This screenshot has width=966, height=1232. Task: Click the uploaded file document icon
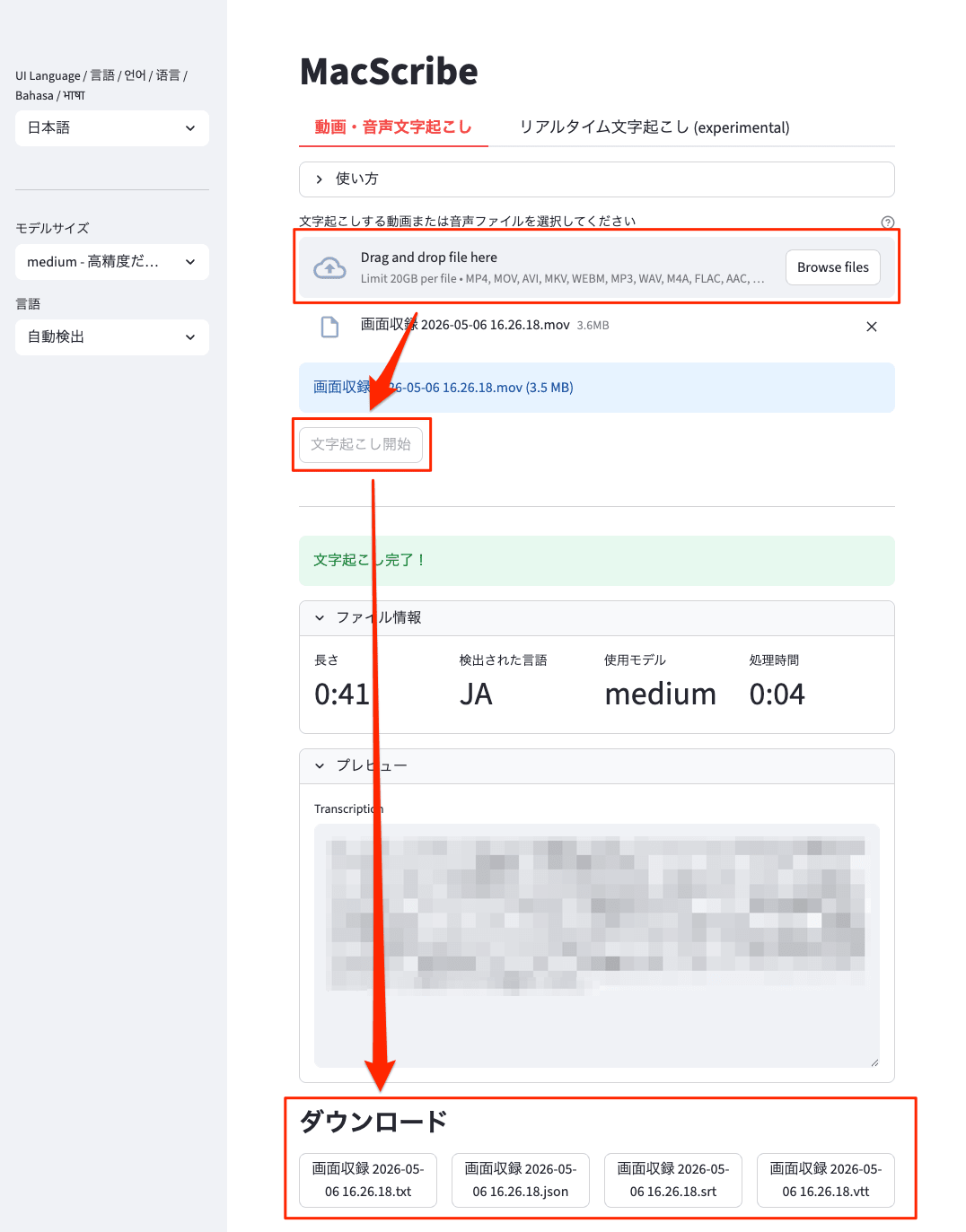click(x=329, y=327)
